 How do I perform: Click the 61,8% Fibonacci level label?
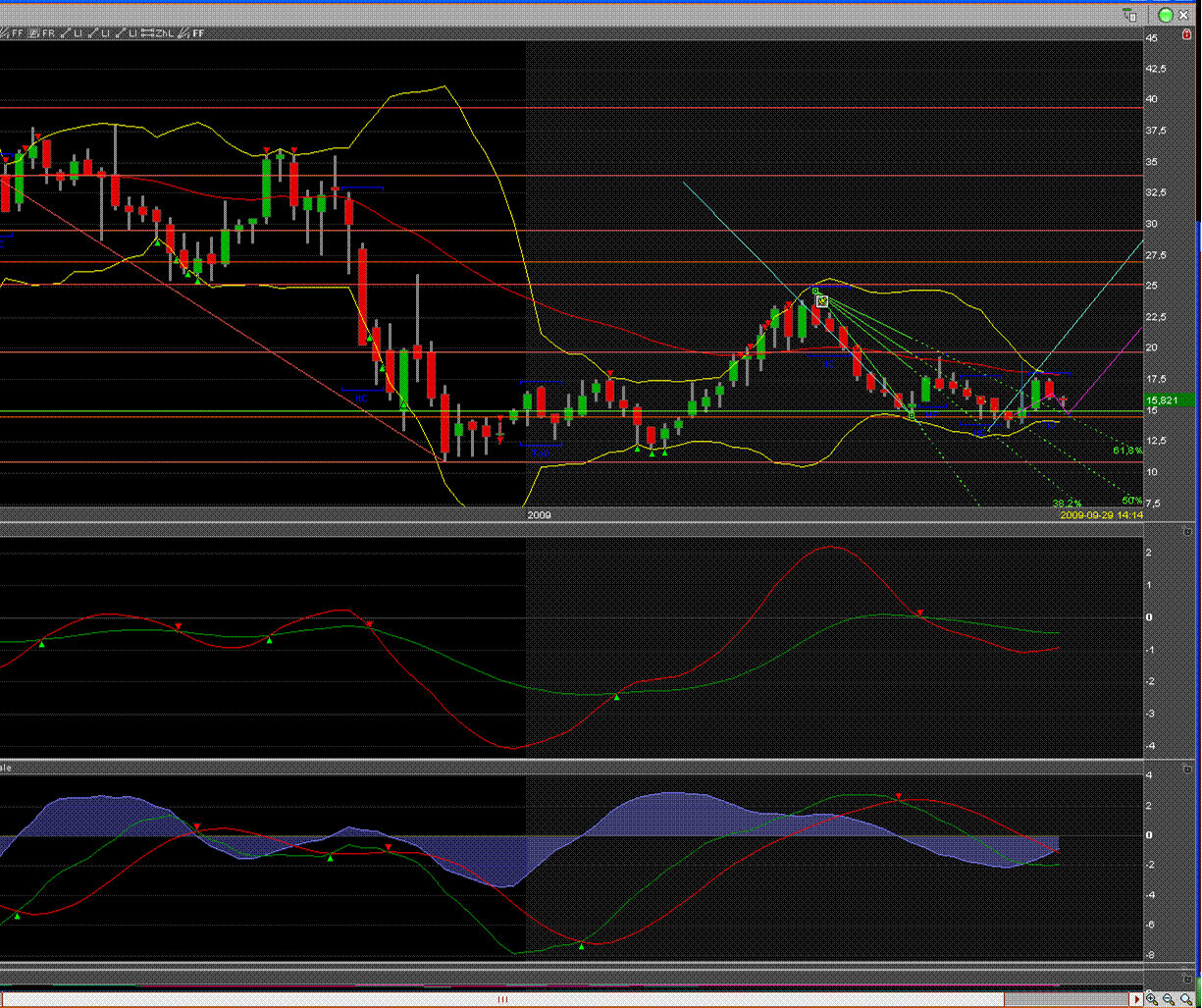pyautogui.click(x=1126, y=451)
